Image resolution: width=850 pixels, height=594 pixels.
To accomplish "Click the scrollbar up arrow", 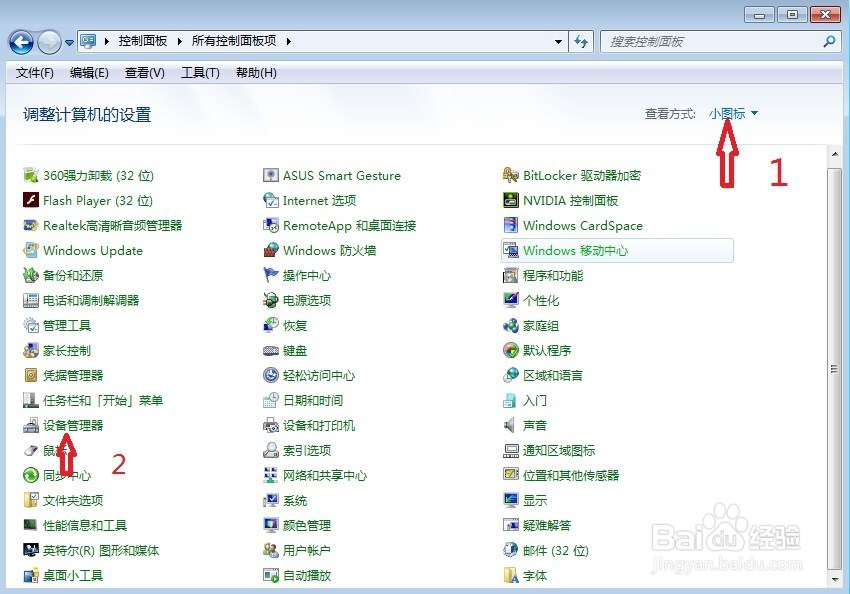I will [x=835, y=154].
